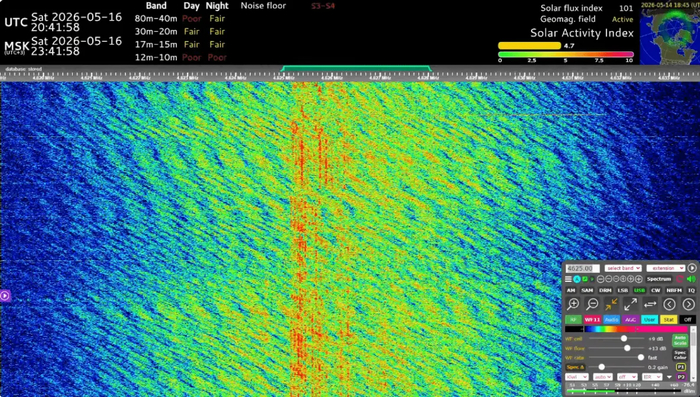This screenshot has width=700, height=397.
Task: Adjust the WF ceil slider
Action: (x=617, y=338)
